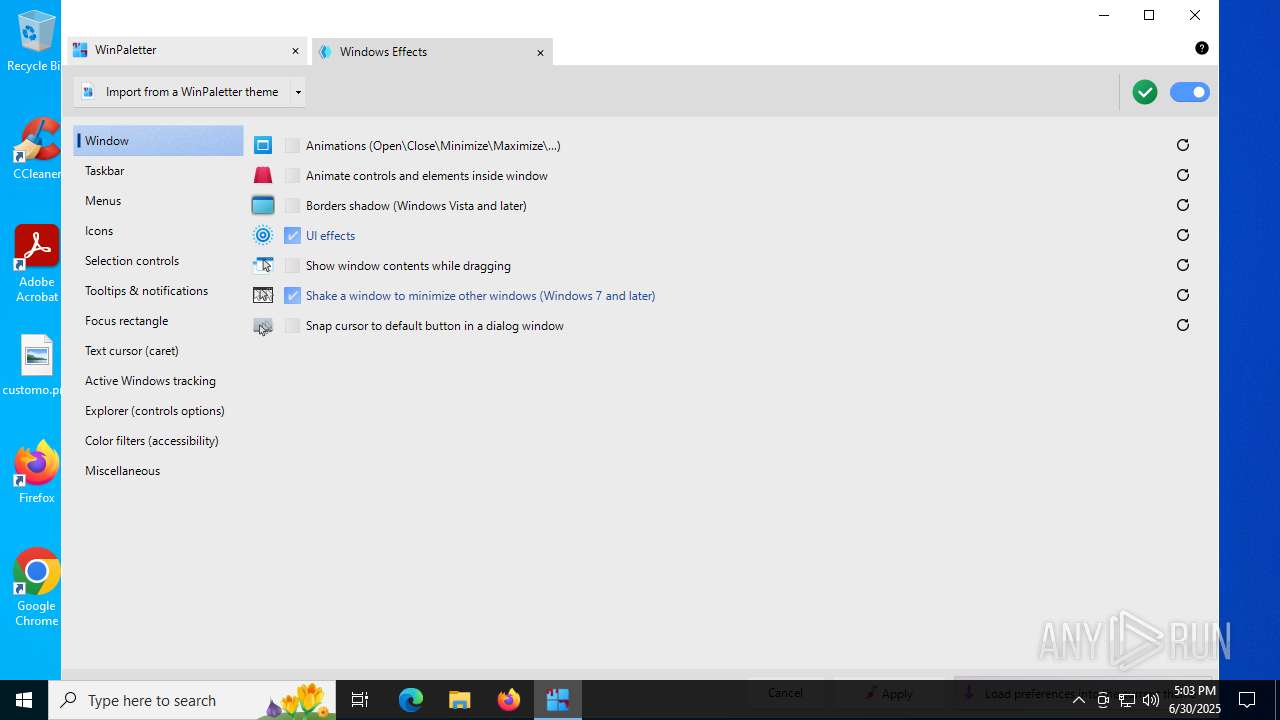
Task: Reset Animate controls and elements setting
Action: point(1183,175)
